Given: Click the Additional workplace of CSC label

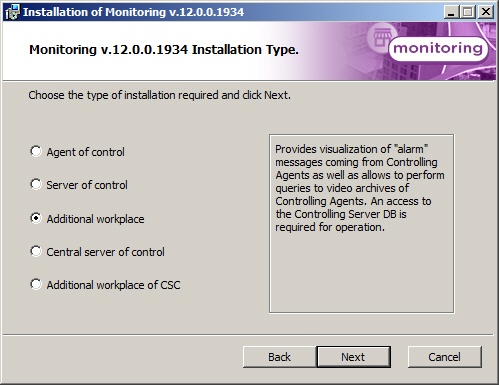Looking at the screenshot, I should click(x=113, y=285).
